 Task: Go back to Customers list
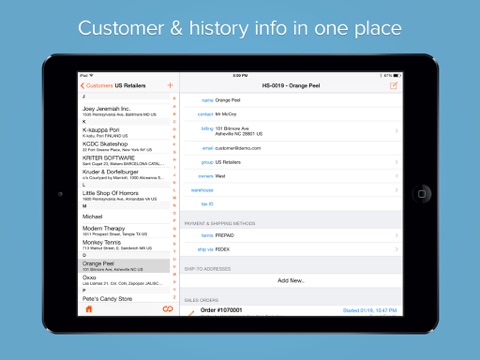[97, 86]
